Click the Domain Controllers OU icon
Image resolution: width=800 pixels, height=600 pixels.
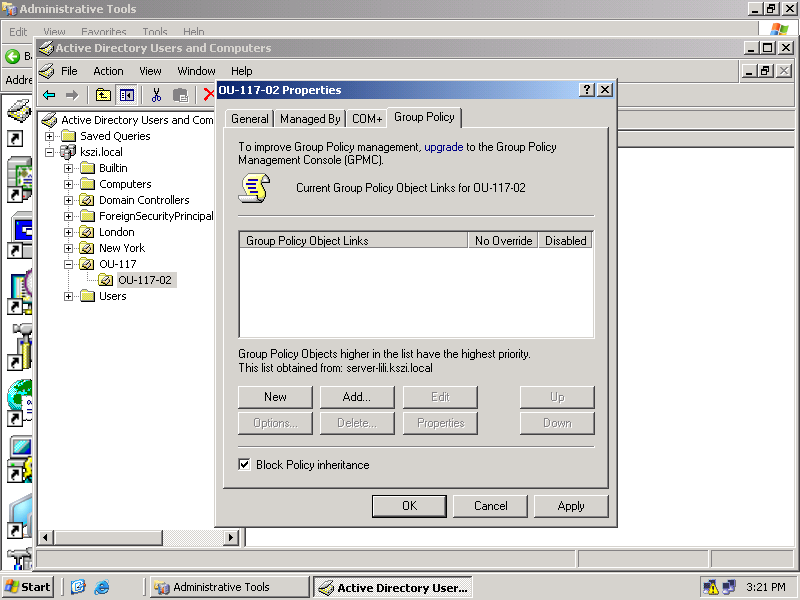(x=87, y=200)
